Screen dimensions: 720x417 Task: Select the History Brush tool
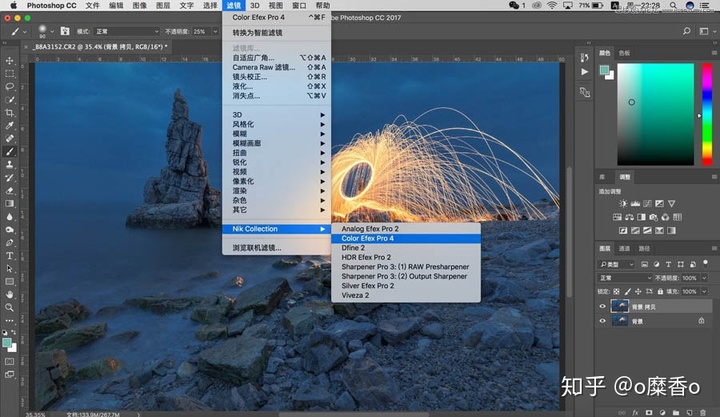[x=9, y=178]
